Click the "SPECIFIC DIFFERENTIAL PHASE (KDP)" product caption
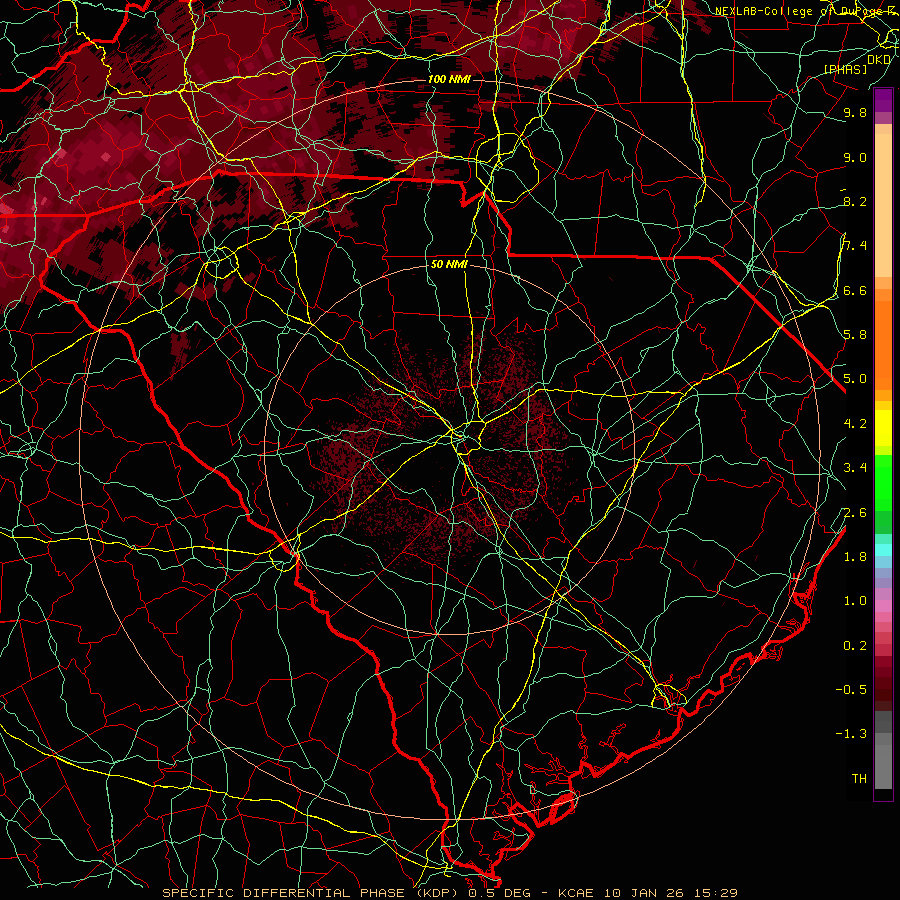 click(313, 893)
